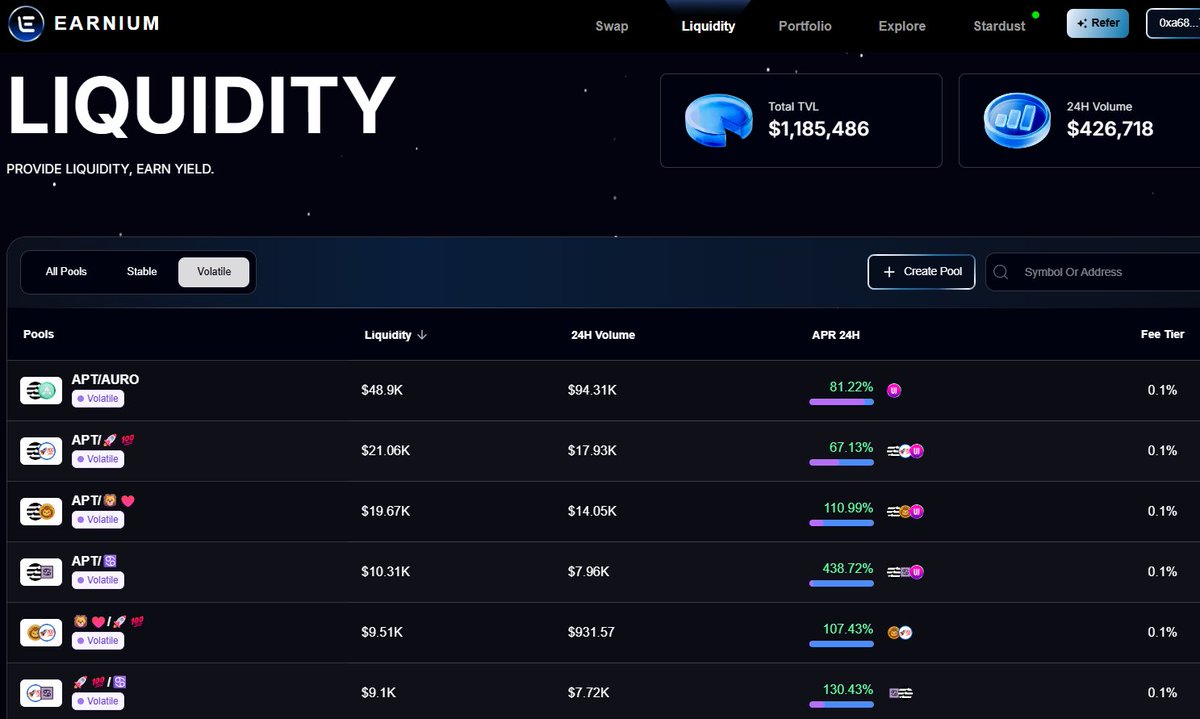Viewport: 1200px width, 719px height.
Task: Click the $7.72K volume value
Action: pyautogui.click(x=589, y=692)
